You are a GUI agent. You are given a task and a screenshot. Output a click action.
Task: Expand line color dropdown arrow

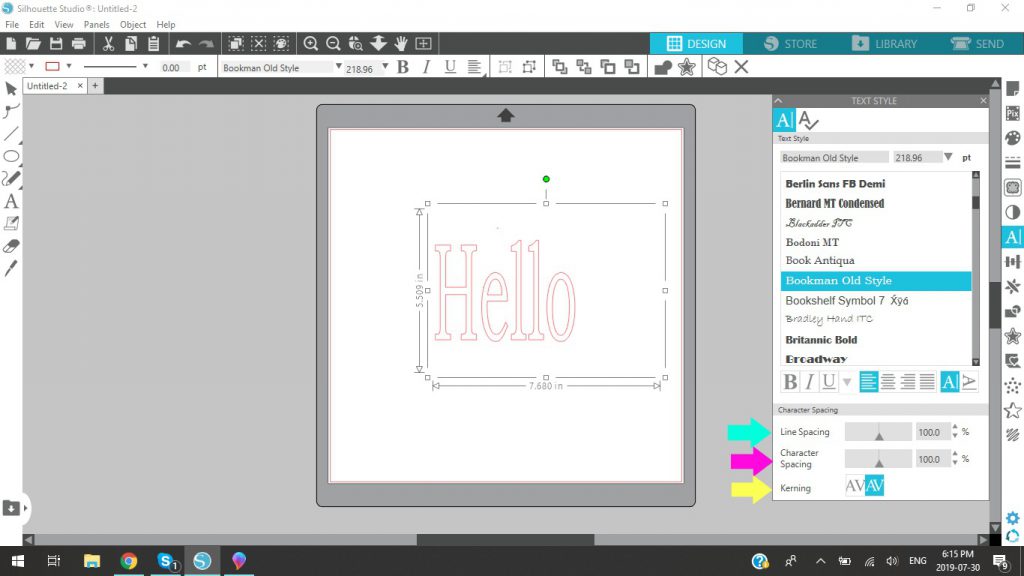(69, 66)
